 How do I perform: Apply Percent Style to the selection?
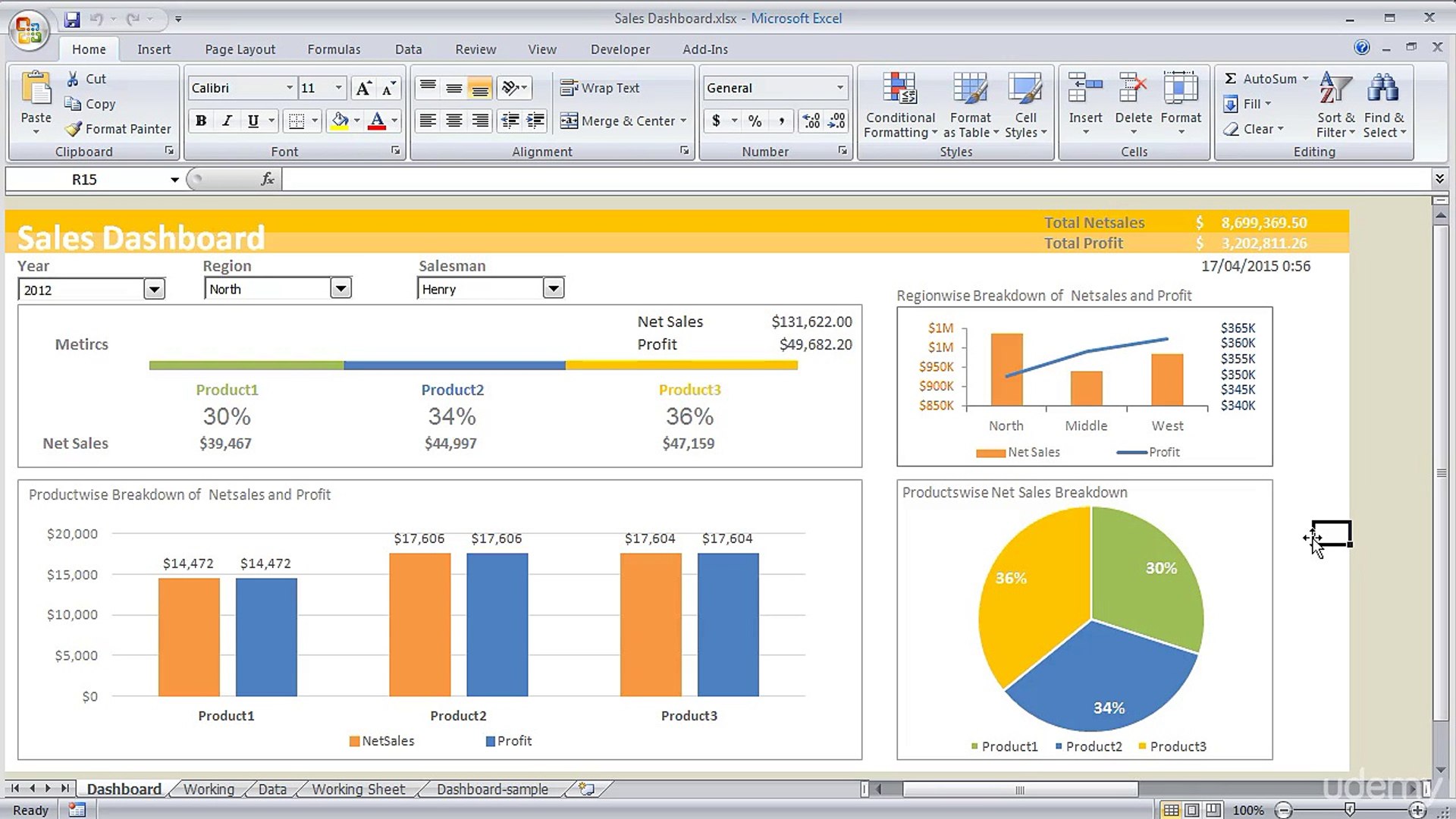754,121
